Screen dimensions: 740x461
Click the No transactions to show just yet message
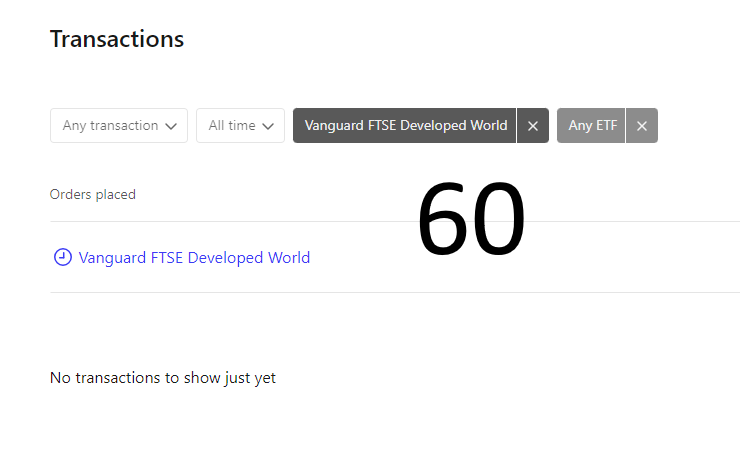[x=163, y=378]
